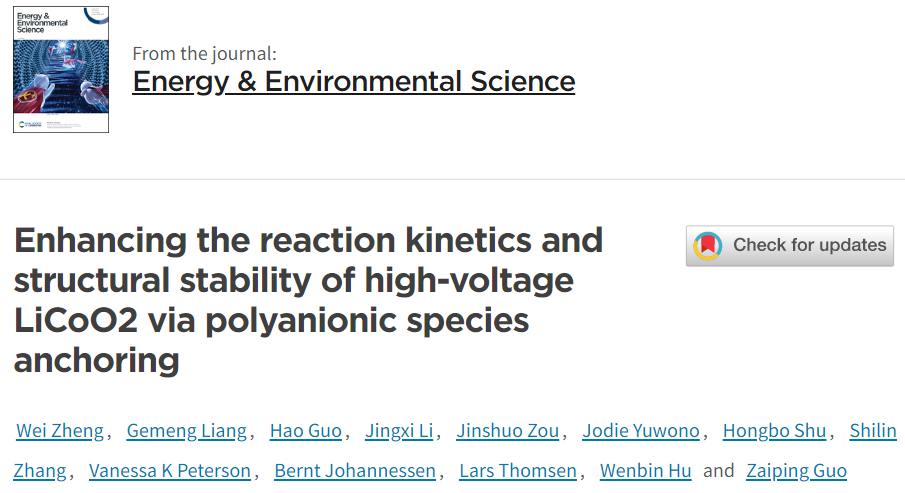Click the Crossmark bookmark icon
This screenshot has height=493, width=905.
(x=708, y=246)
